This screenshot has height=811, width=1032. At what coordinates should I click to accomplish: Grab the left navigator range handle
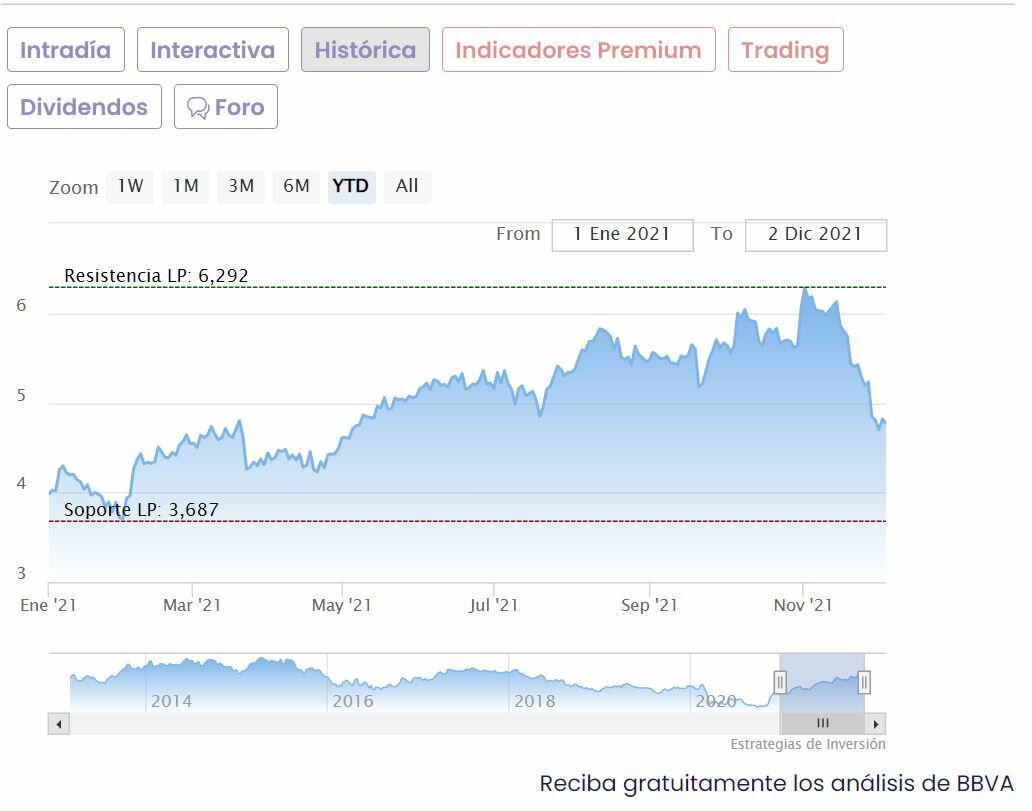tap(780, 682)
